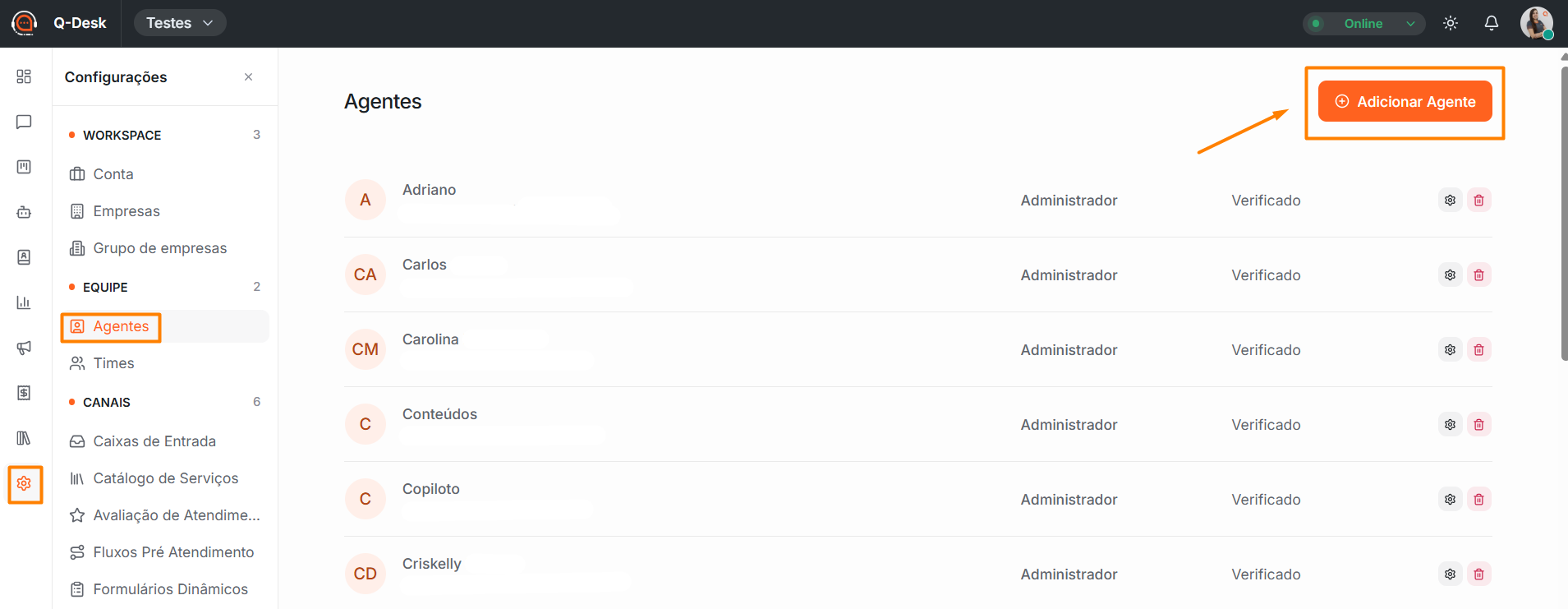The height and width of the screenshot is (609, 1568).
Task: Open the campaigns megaphone icon
Action: [24, 348]
